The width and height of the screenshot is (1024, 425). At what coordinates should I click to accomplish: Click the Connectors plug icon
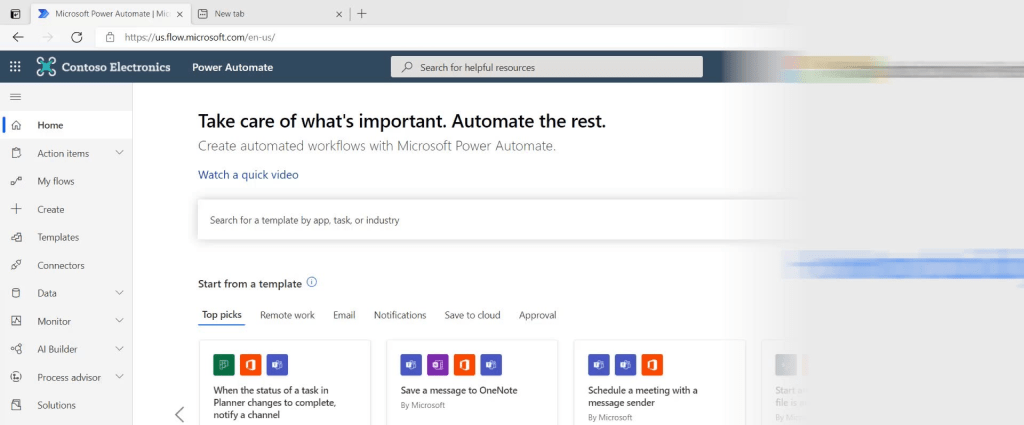[x=16, y=265]
